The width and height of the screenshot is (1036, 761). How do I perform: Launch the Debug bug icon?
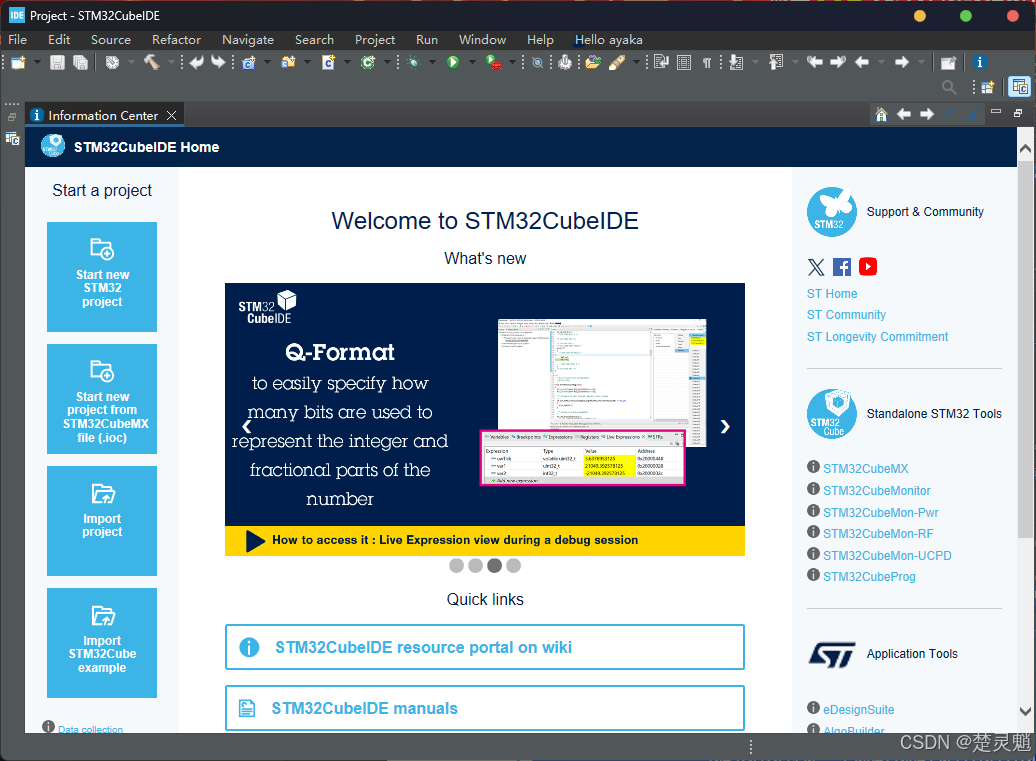414,63
